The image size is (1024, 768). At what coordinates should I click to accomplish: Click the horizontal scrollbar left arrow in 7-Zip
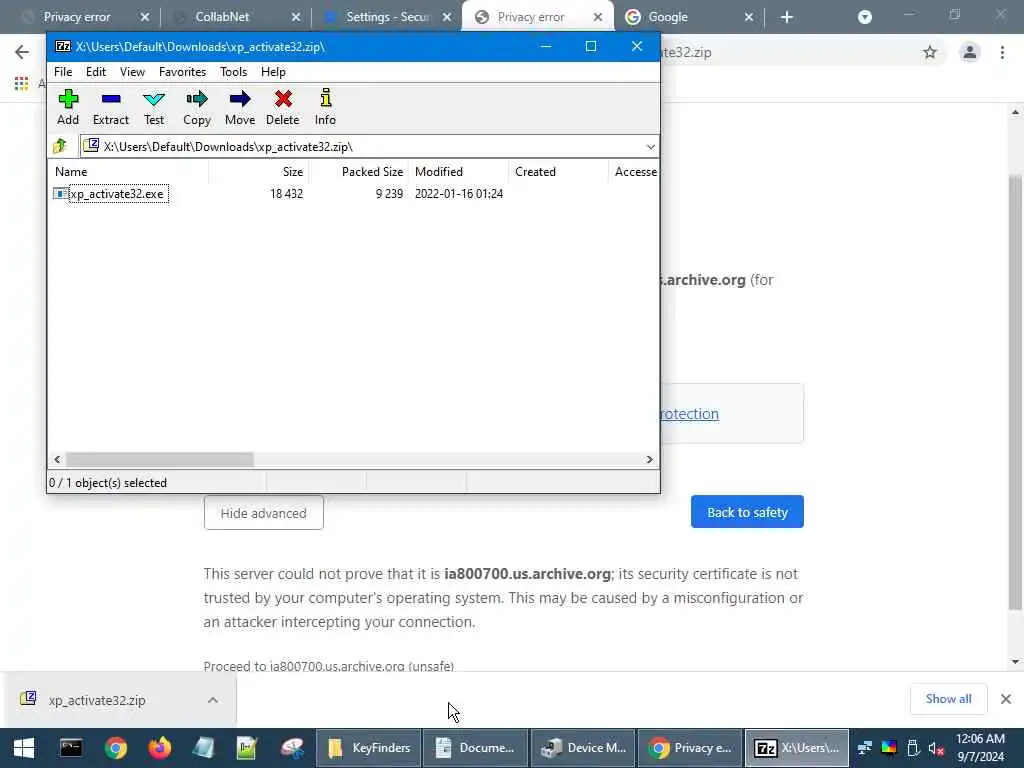[x=57, y=460]
